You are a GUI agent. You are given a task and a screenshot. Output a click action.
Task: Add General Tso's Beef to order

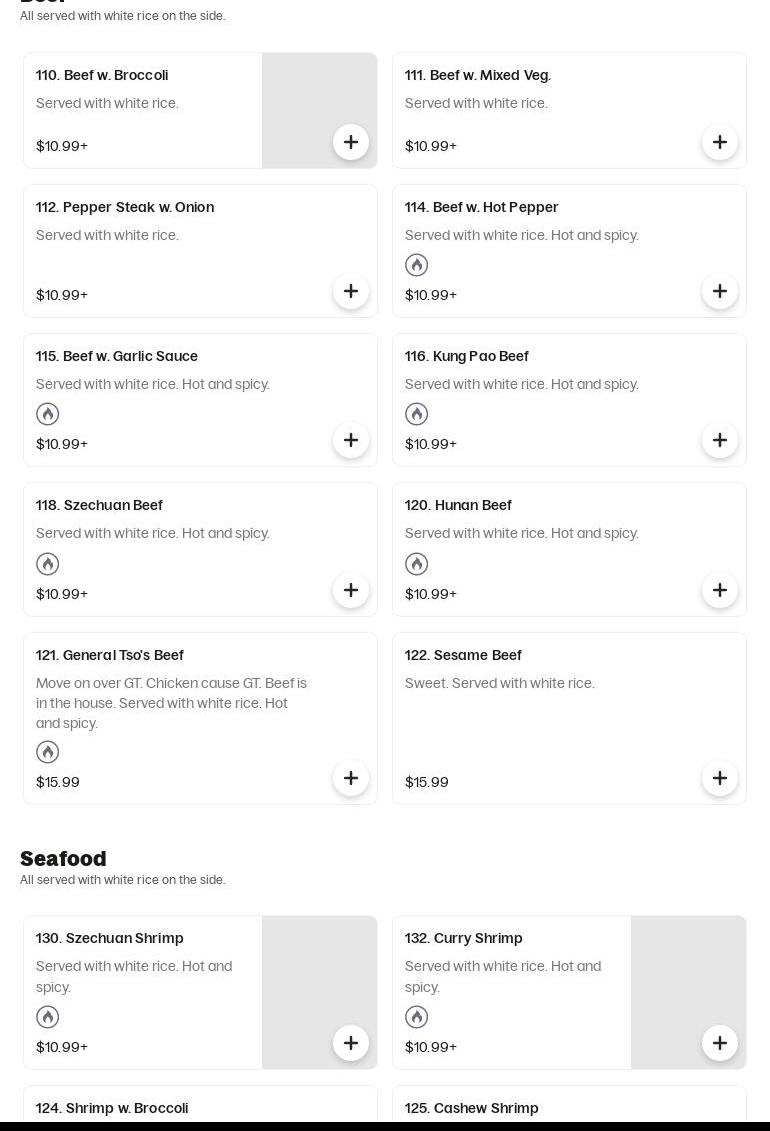point(351,778)
